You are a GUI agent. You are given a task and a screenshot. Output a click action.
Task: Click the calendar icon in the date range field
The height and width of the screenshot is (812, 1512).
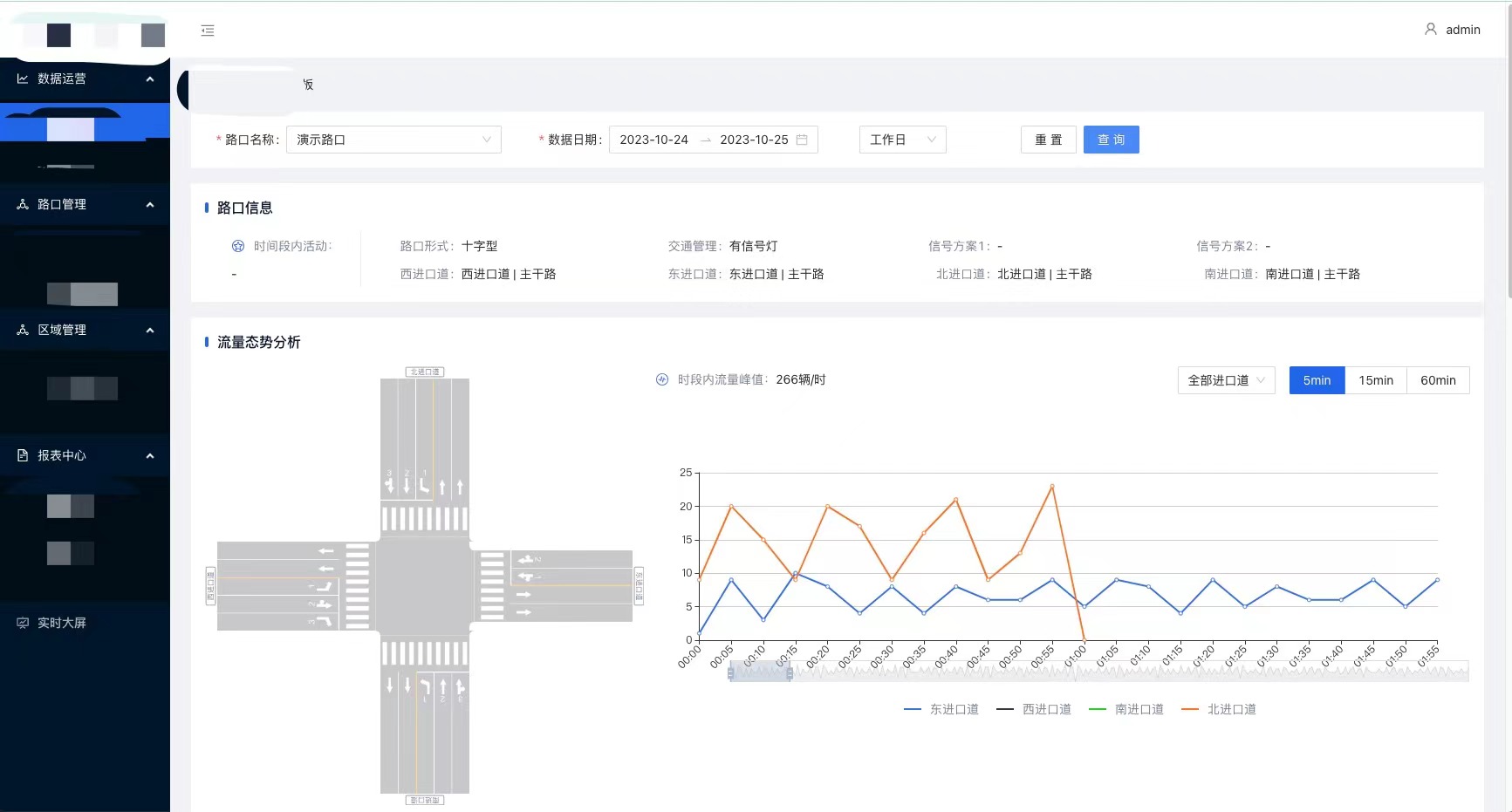[x=802, y=140]
